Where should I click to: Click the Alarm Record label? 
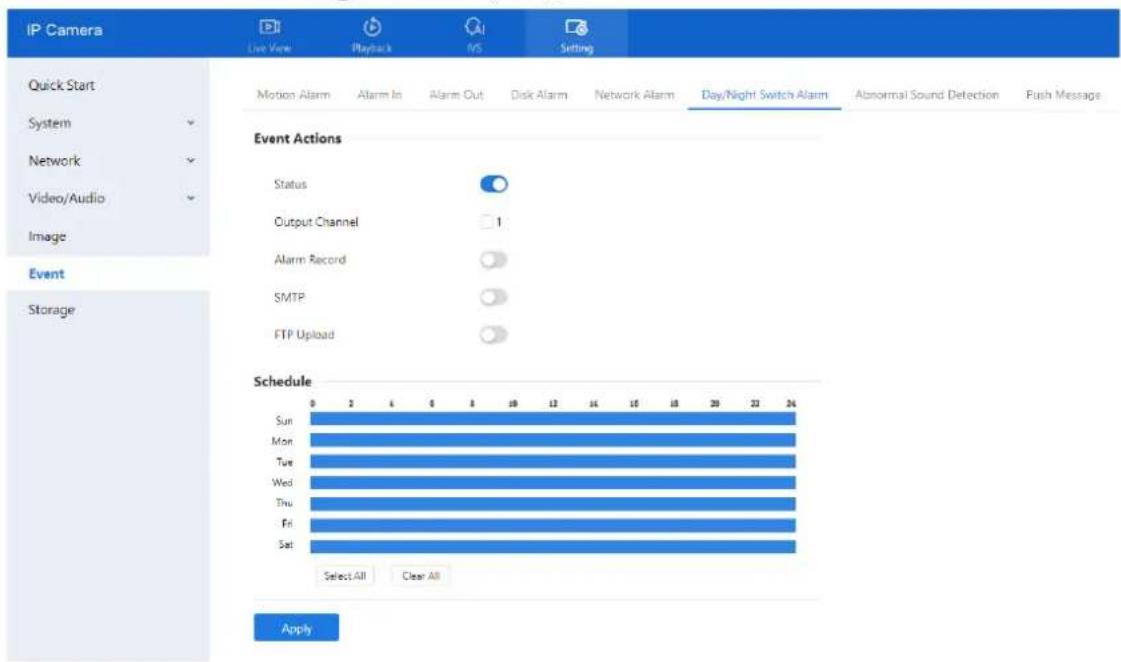click(310, 260)
